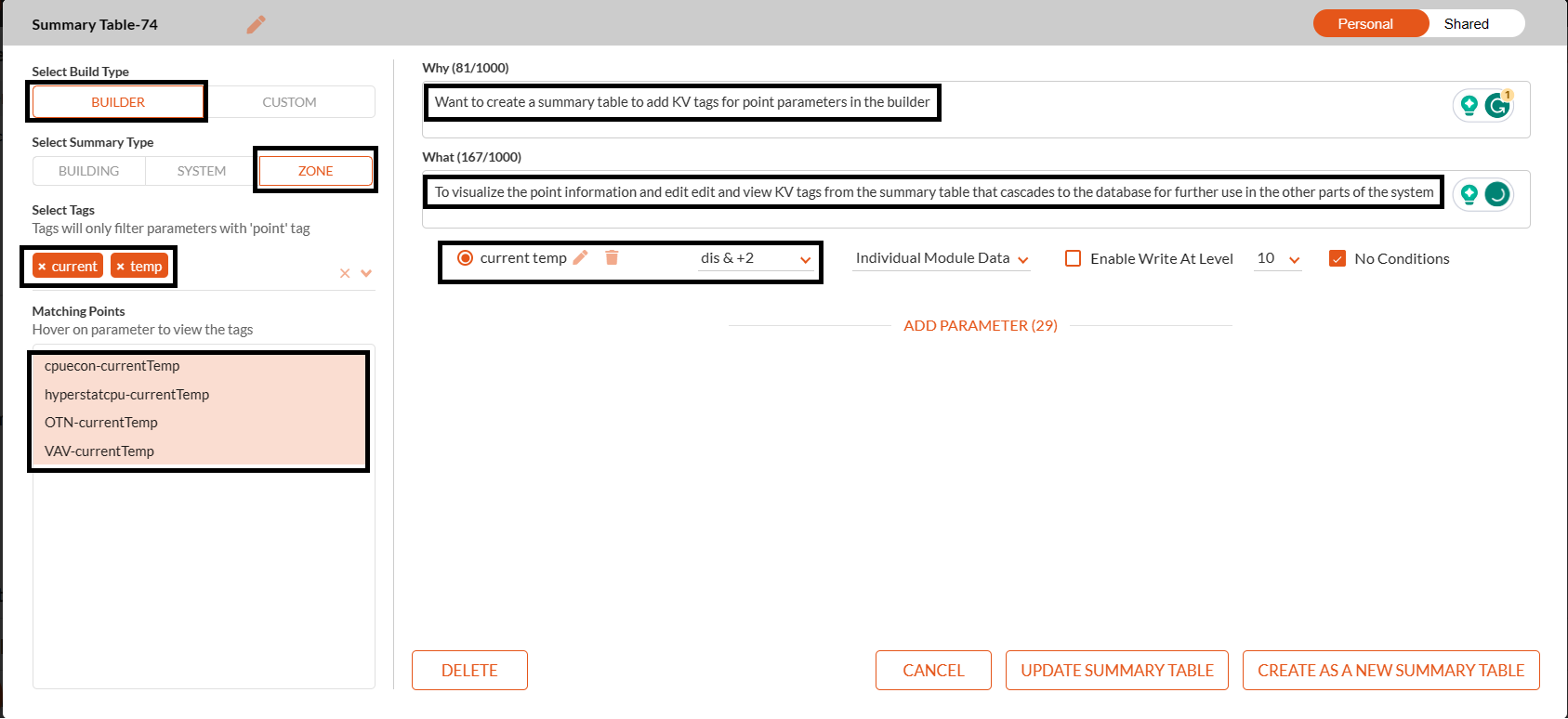1568x719 pixels.
Task: Click the Summary Table-74 title text
Action: 95,24
